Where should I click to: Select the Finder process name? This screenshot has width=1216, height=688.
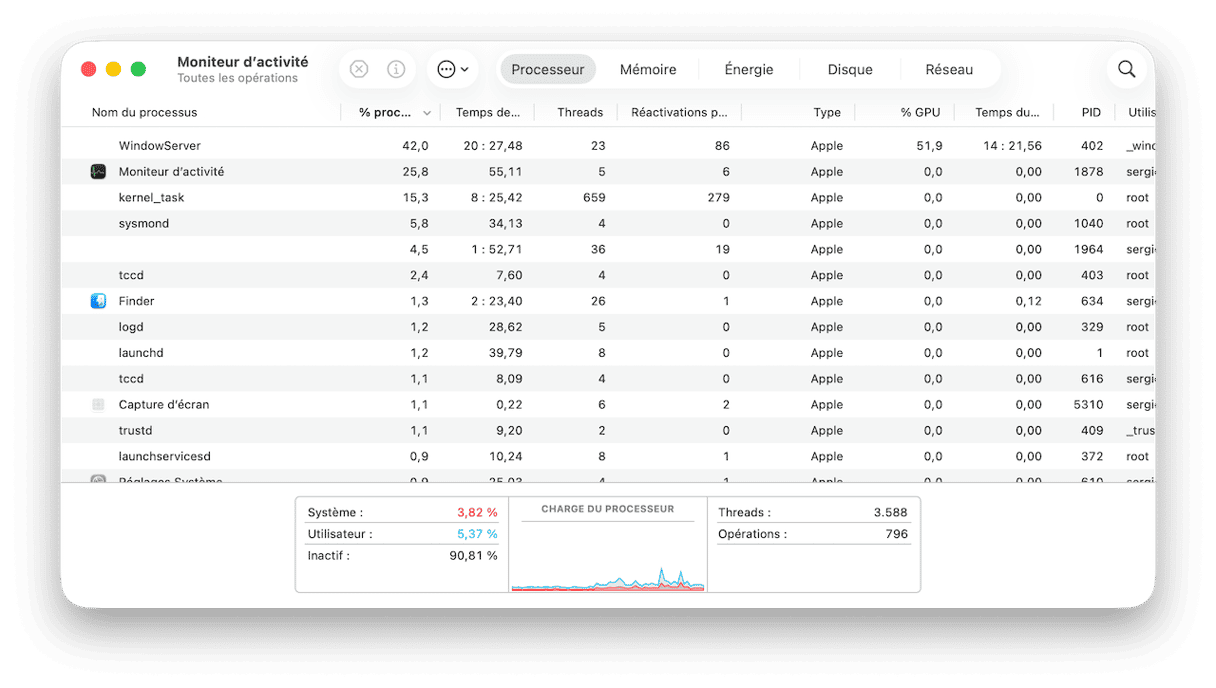[136, 301]
